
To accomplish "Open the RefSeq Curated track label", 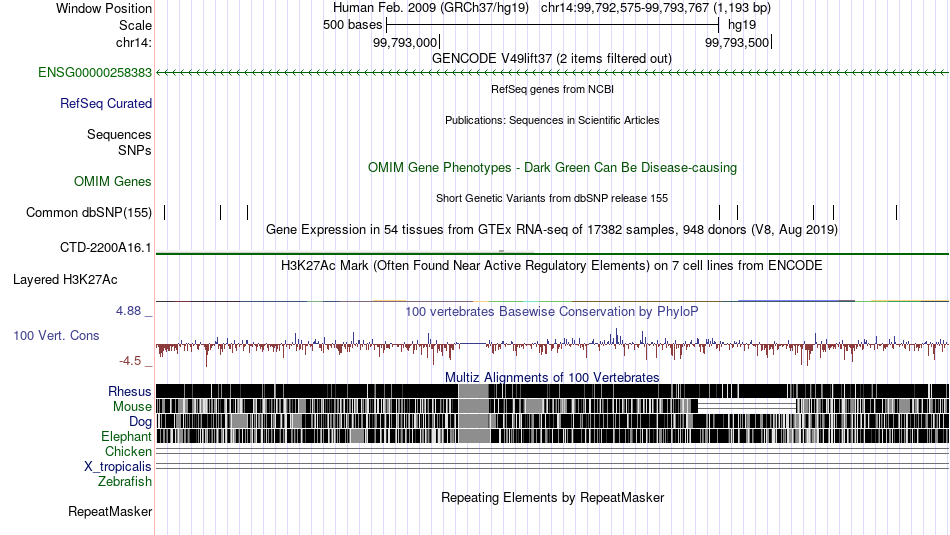I will pyautogui.click(x=106, y=104).
